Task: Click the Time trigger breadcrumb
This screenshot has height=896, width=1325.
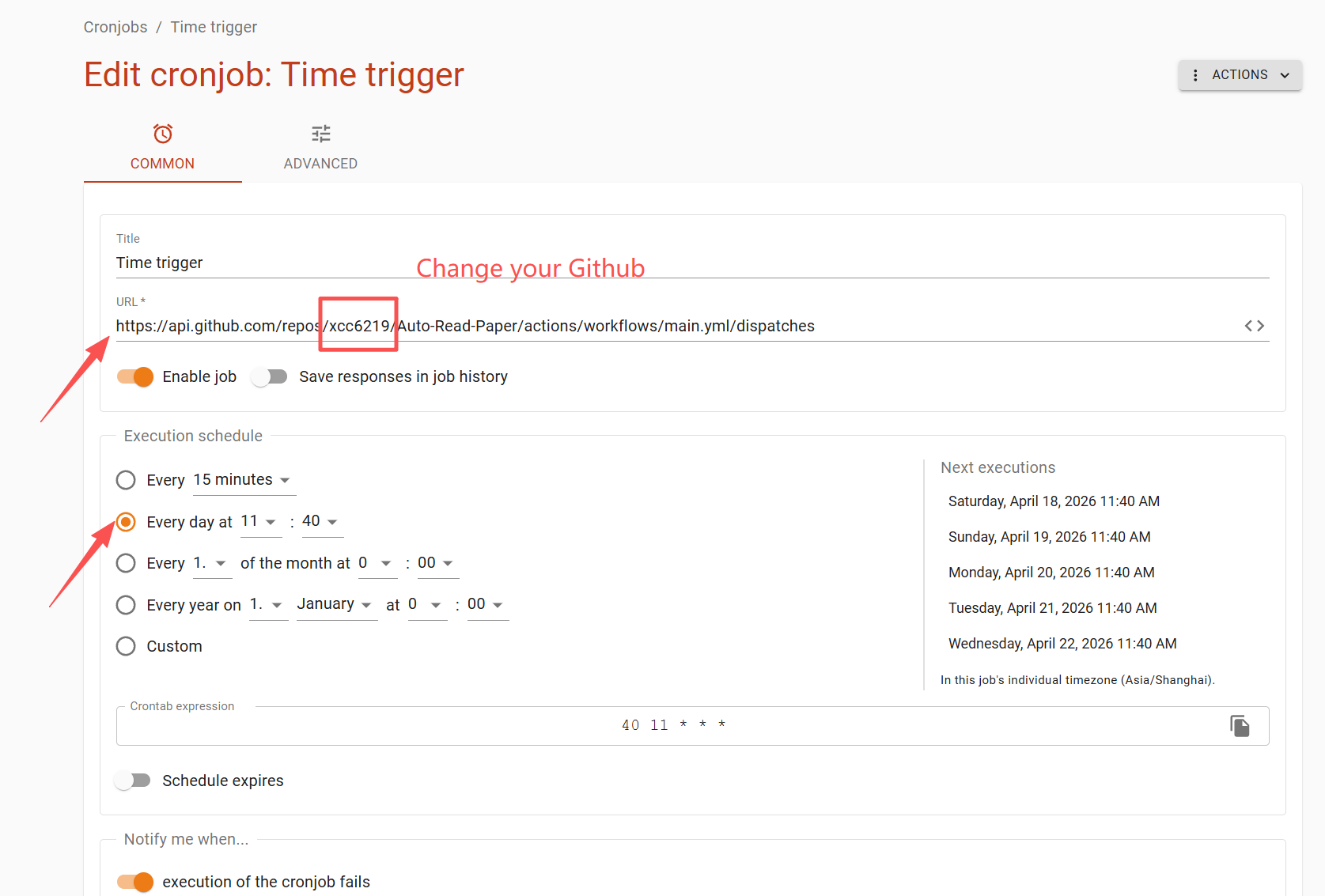Action: click(x=214, y=27)
